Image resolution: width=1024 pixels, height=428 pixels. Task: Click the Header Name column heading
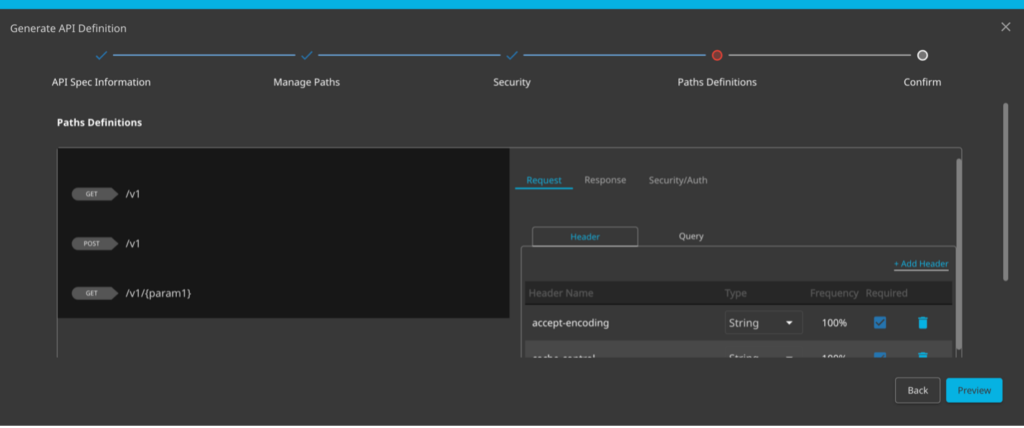coord(561,293)
